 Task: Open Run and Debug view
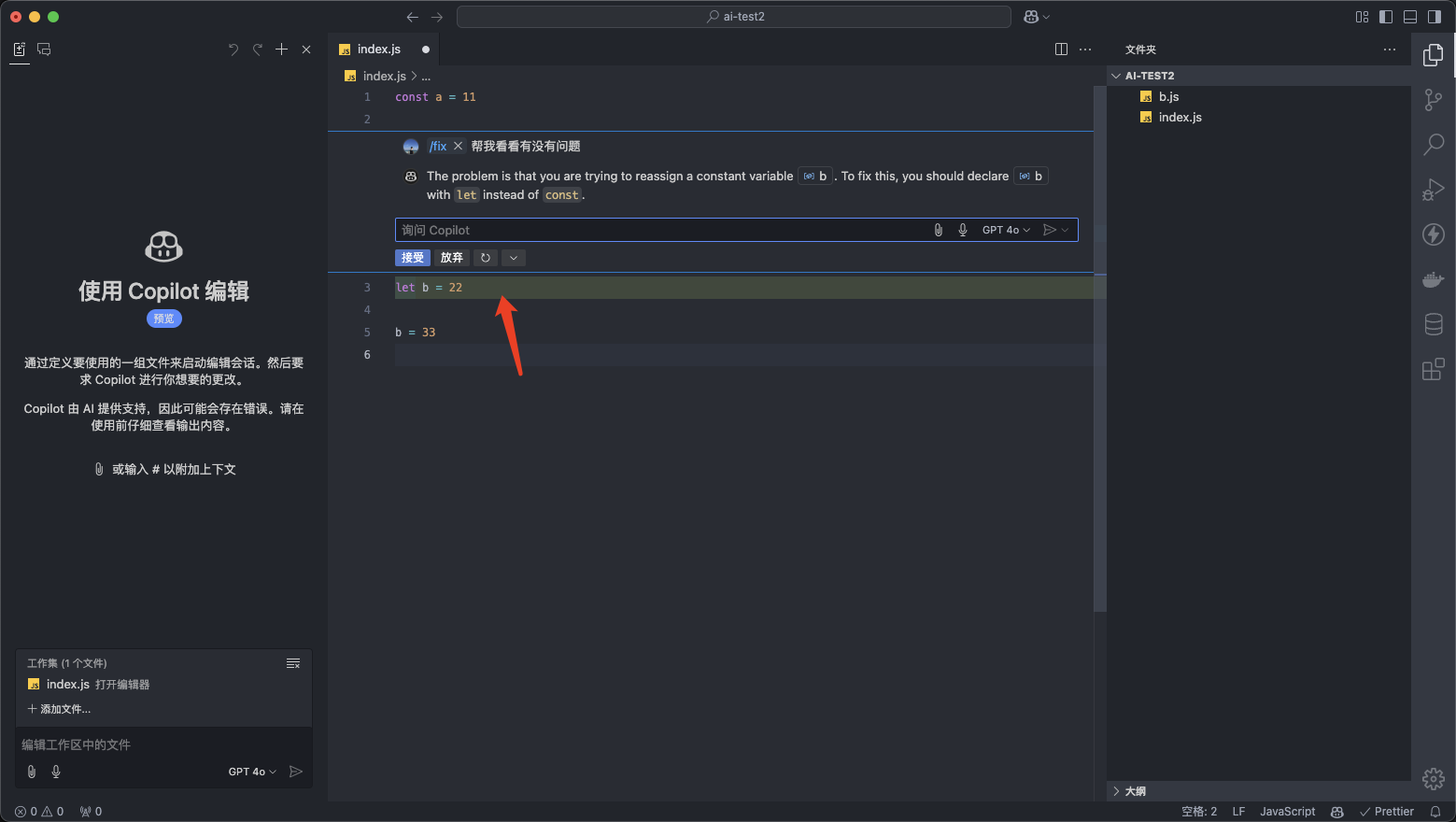pyautogui.click(x=1434, y=190)
